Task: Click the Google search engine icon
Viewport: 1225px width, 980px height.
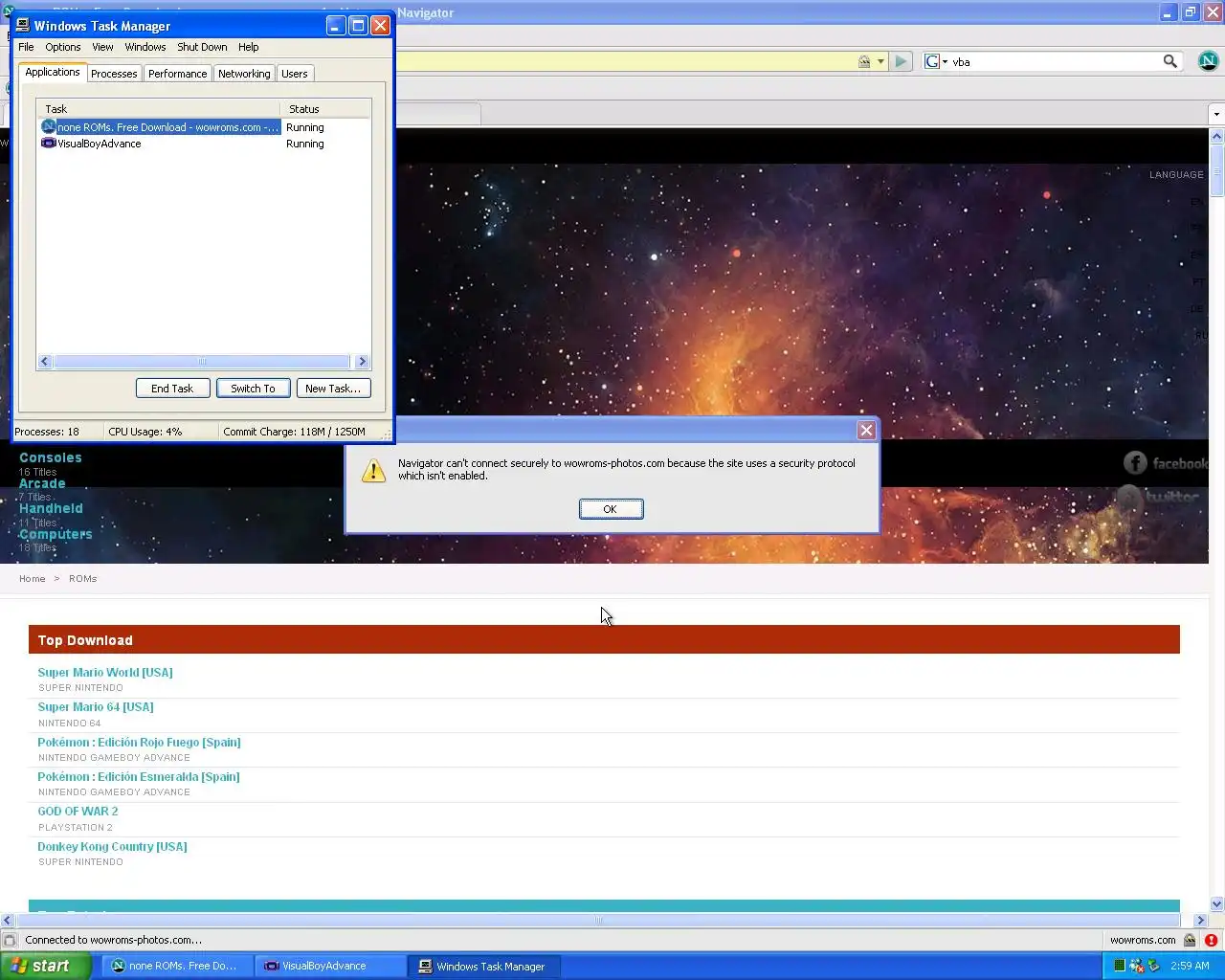Action: 932,61
